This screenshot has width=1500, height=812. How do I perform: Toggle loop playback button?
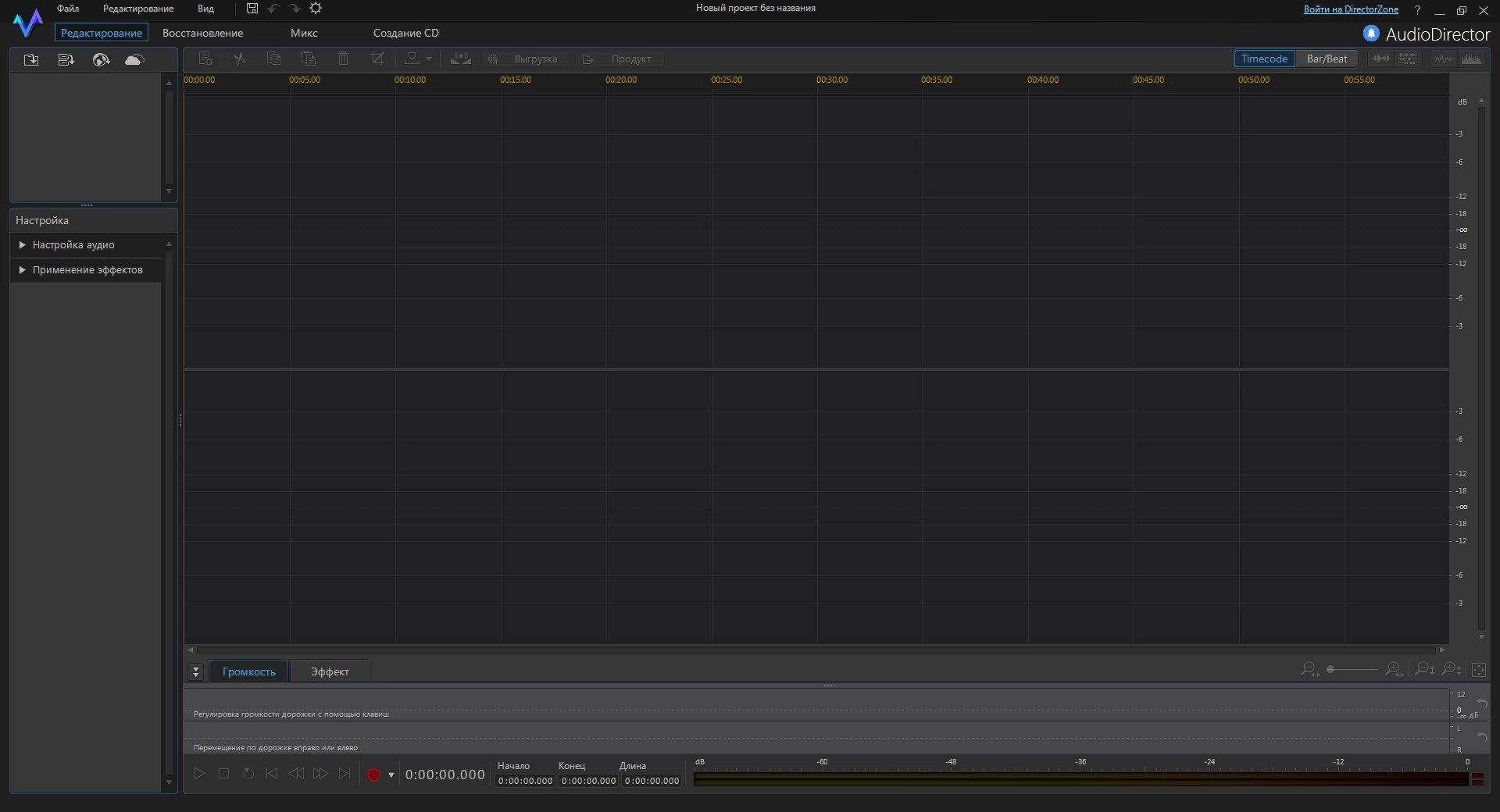point(248,774)
